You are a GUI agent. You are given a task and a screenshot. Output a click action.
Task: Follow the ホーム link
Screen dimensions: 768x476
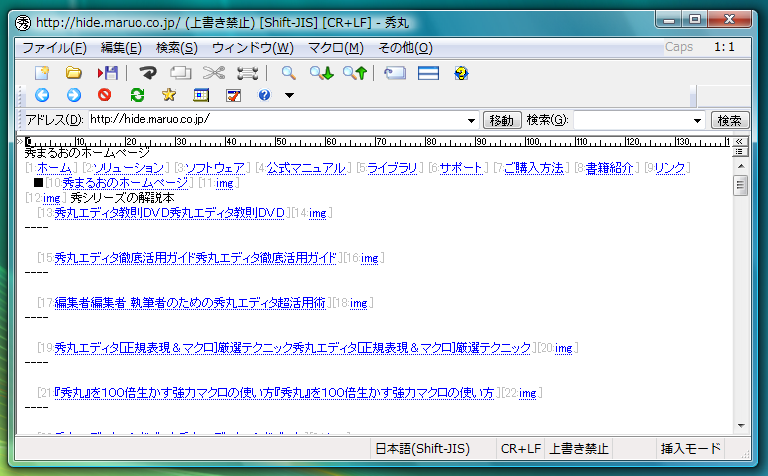(x=54, y=168)
